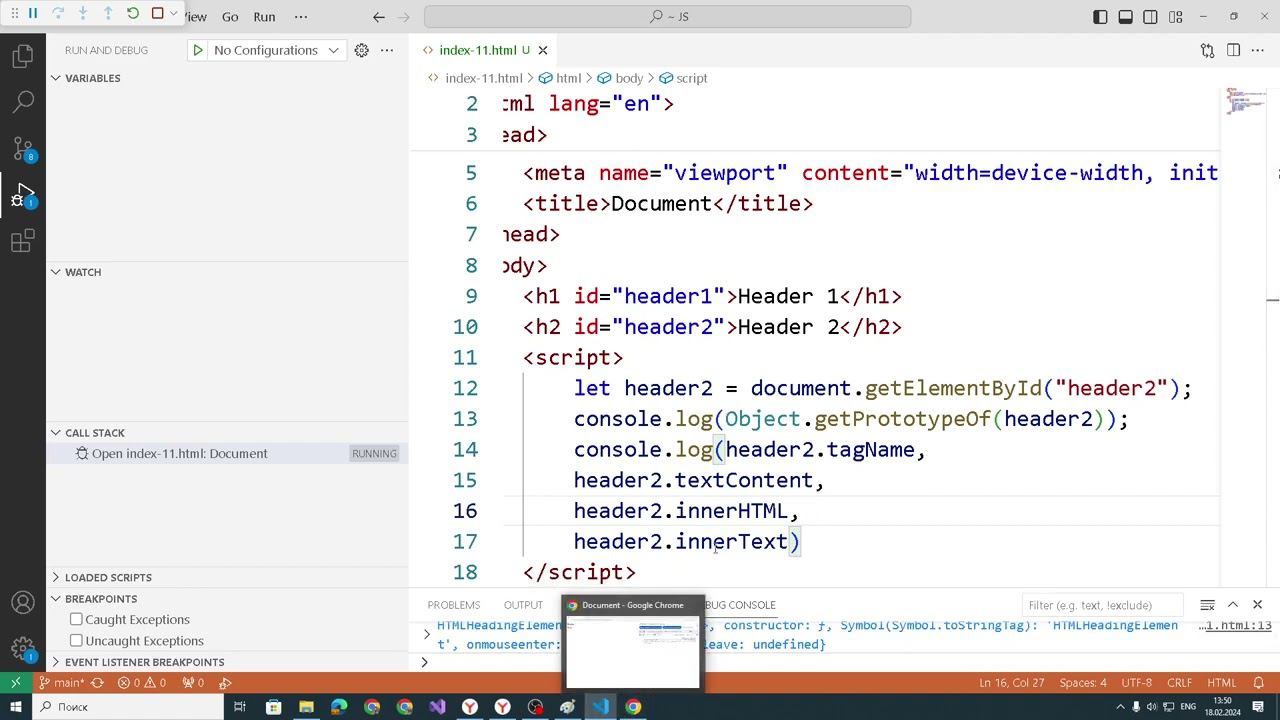
Task: Switch to the Problems panel tab
Action: [454, 605]
